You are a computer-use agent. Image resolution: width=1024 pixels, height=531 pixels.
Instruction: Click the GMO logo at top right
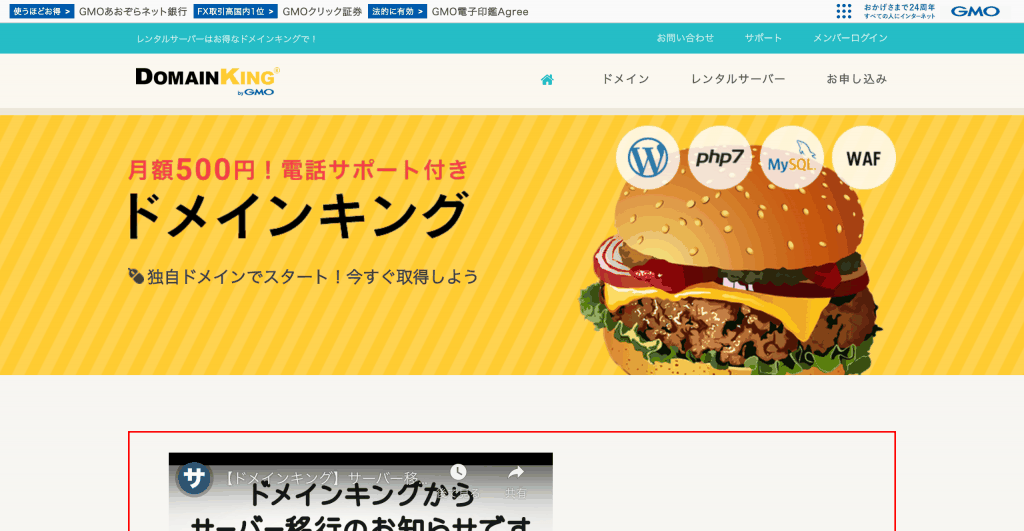point(975,11)
